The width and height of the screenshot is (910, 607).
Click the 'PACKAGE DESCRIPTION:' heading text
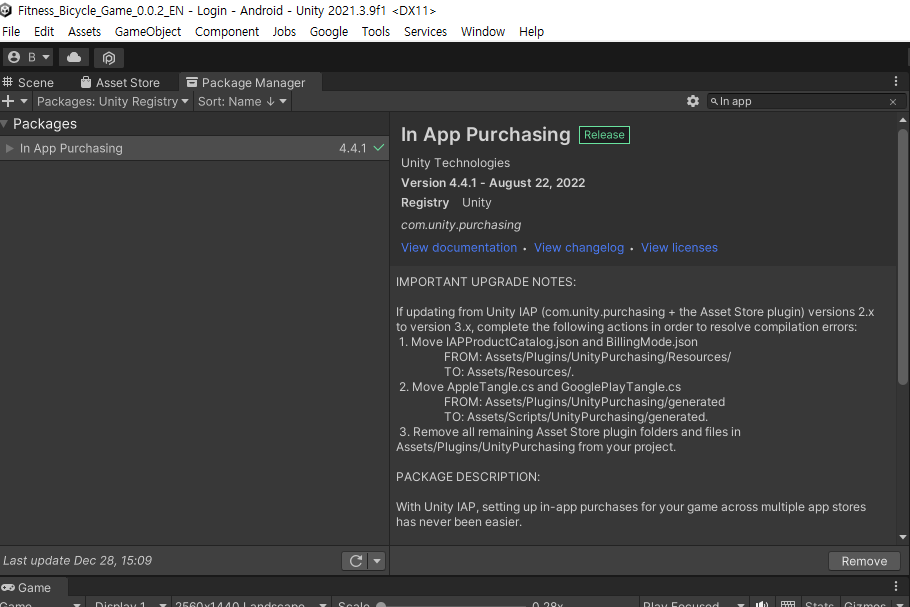468,477
